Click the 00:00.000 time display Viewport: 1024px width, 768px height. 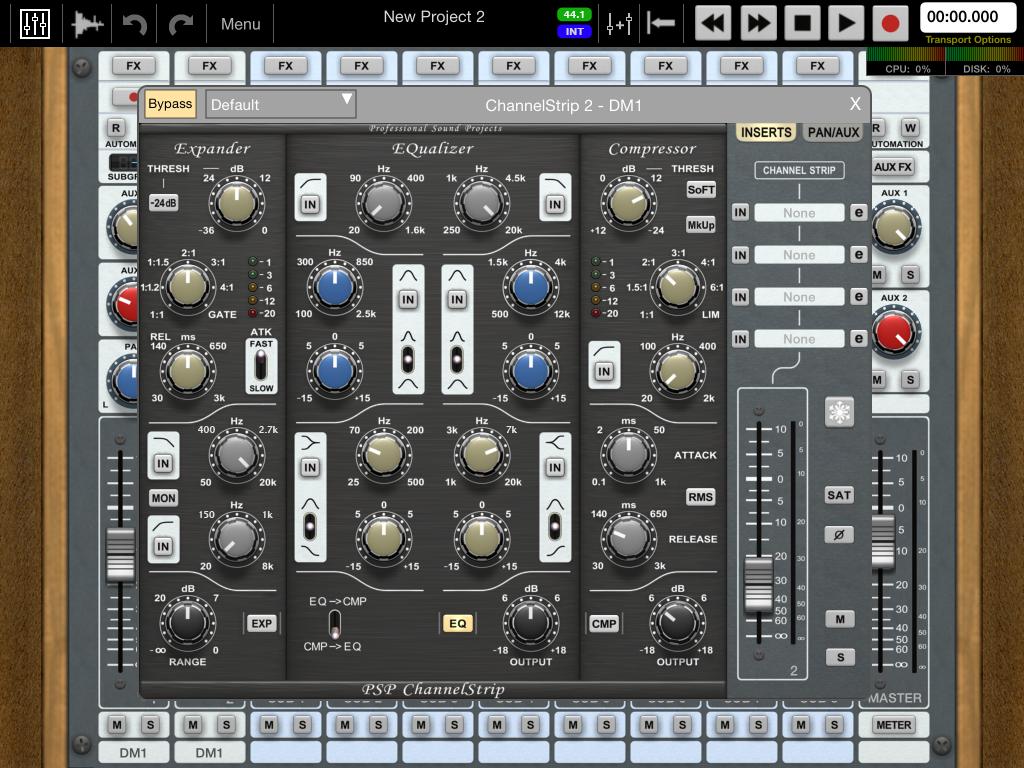tap(967, 17)
